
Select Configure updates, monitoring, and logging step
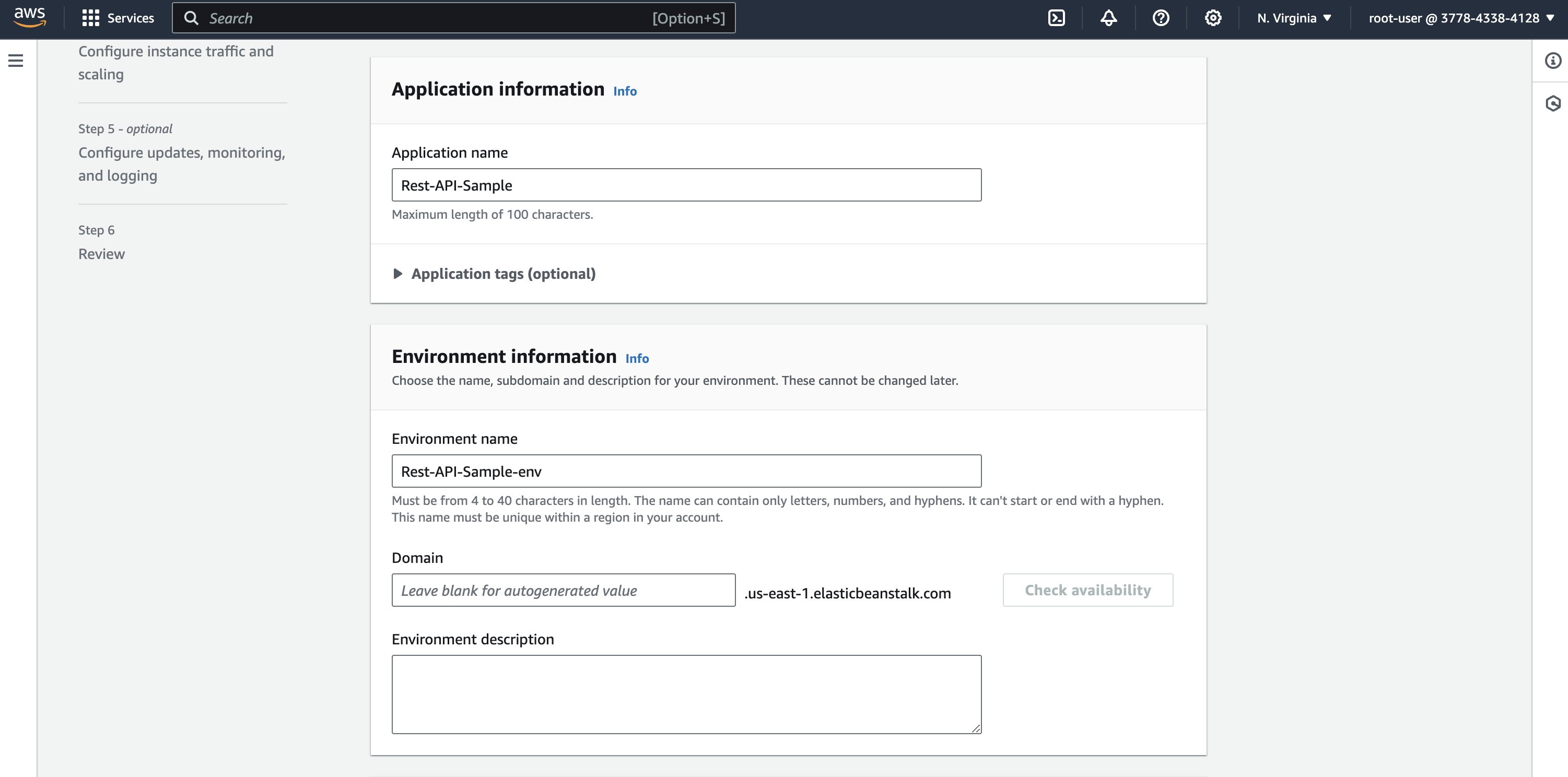click(x=181, y=163)
